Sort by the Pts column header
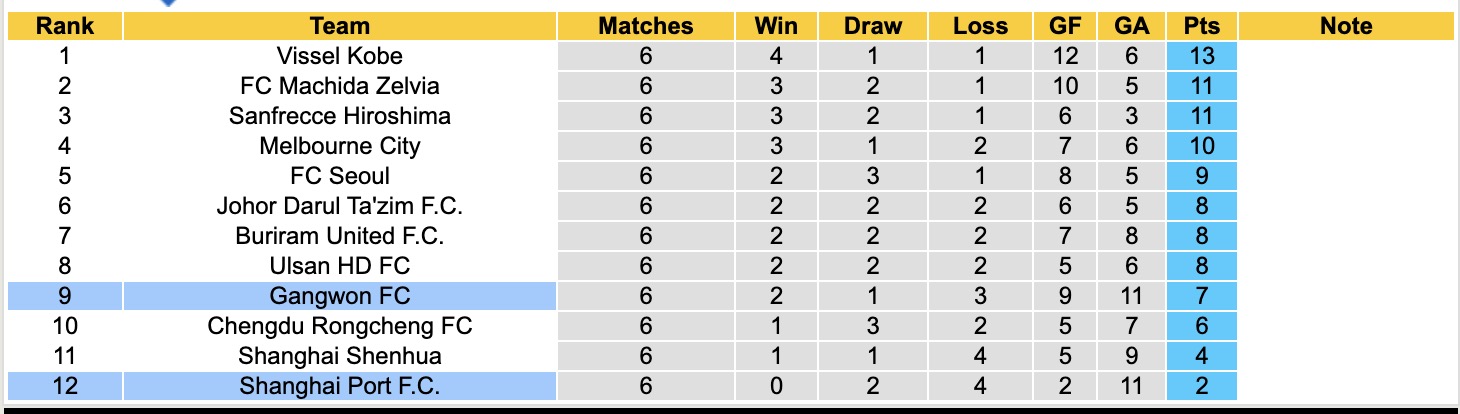Screen dimensions: 1460x414 1201,26
